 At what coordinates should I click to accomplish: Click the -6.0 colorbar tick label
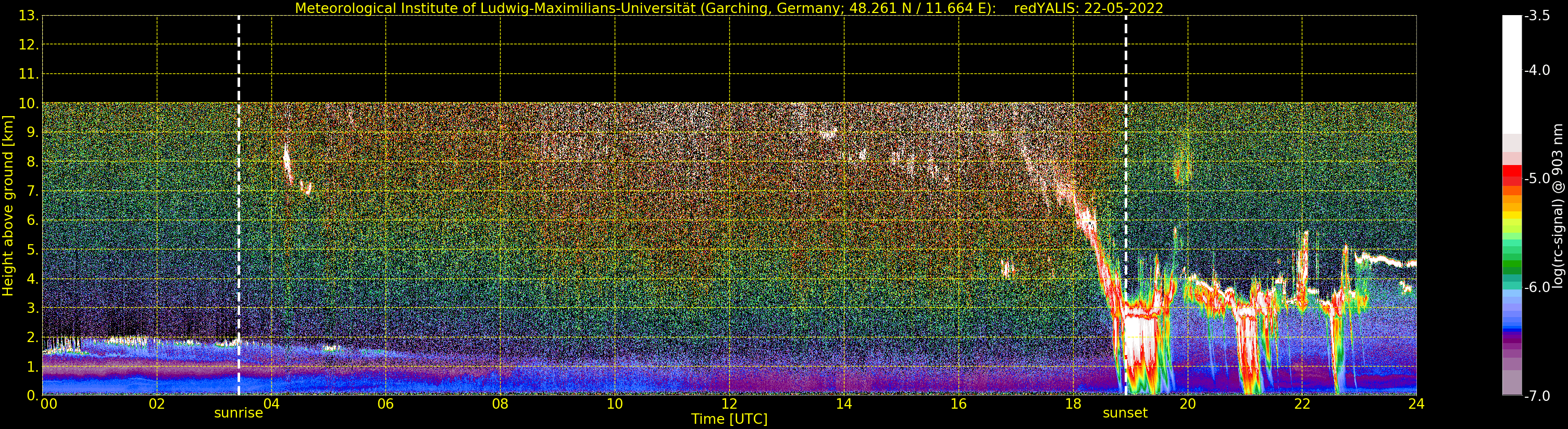click(x=1538, y=287)
